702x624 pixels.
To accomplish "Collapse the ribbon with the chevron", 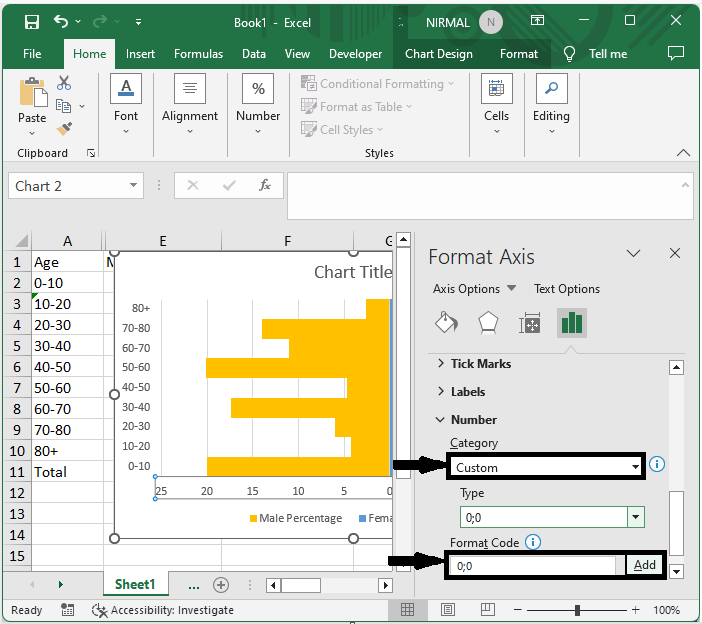I will [683, 153].
